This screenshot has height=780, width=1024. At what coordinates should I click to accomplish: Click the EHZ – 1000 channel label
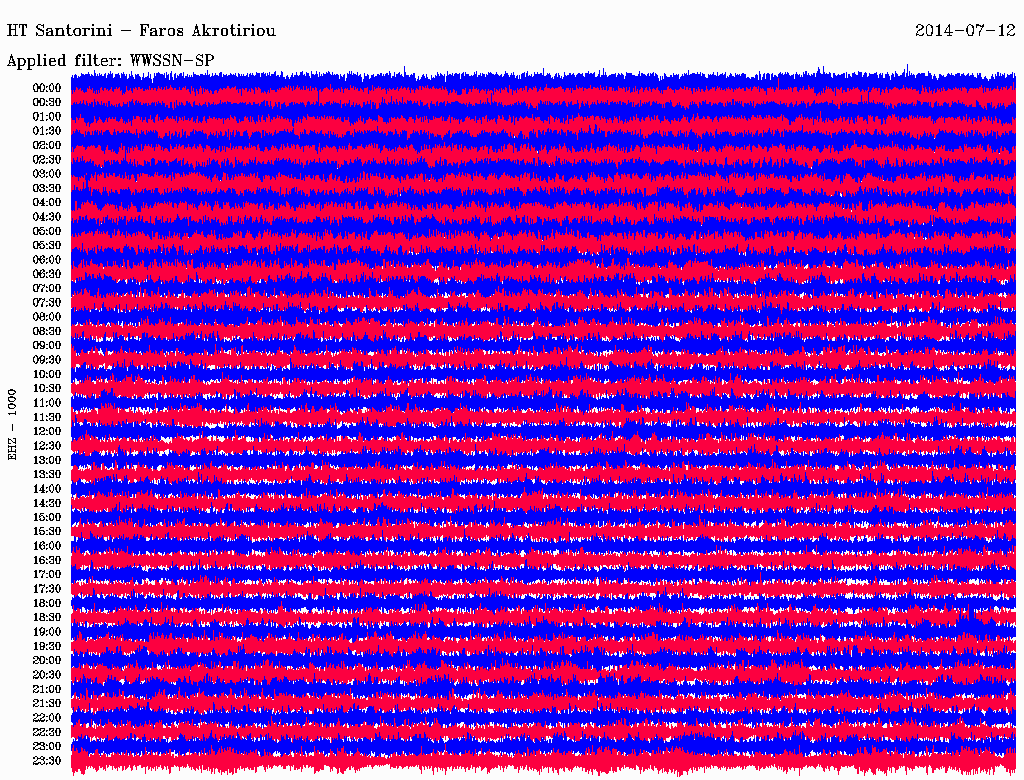[x=12, y=425]
